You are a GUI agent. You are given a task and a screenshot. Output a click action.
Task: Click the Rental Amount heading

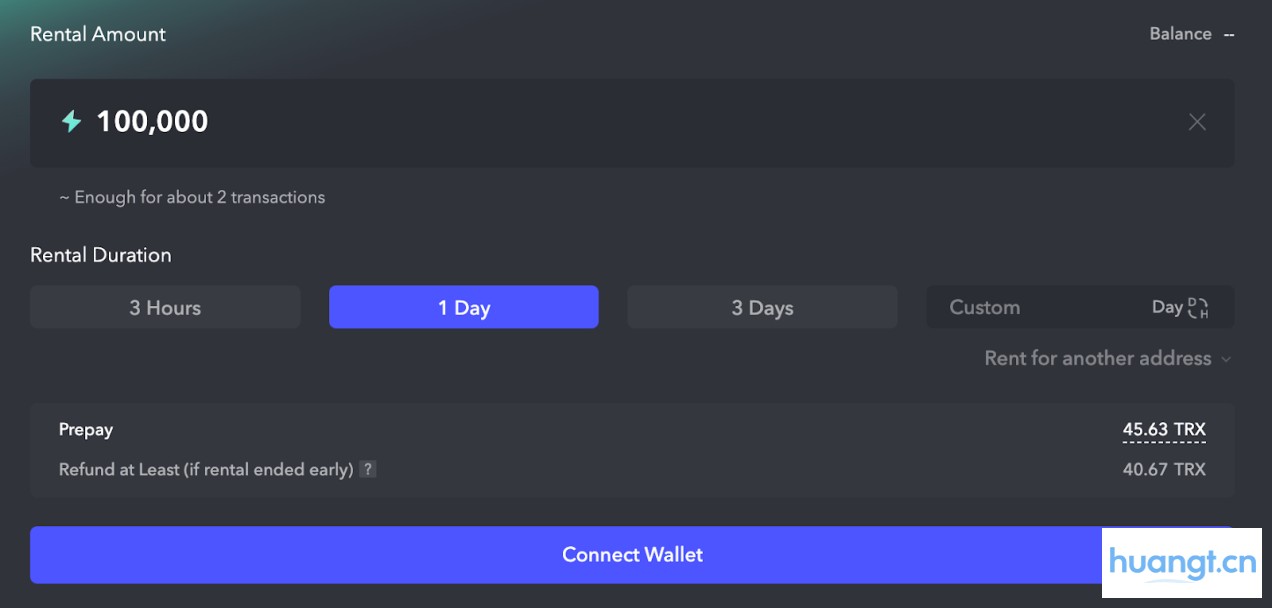[x=98, y=34]
